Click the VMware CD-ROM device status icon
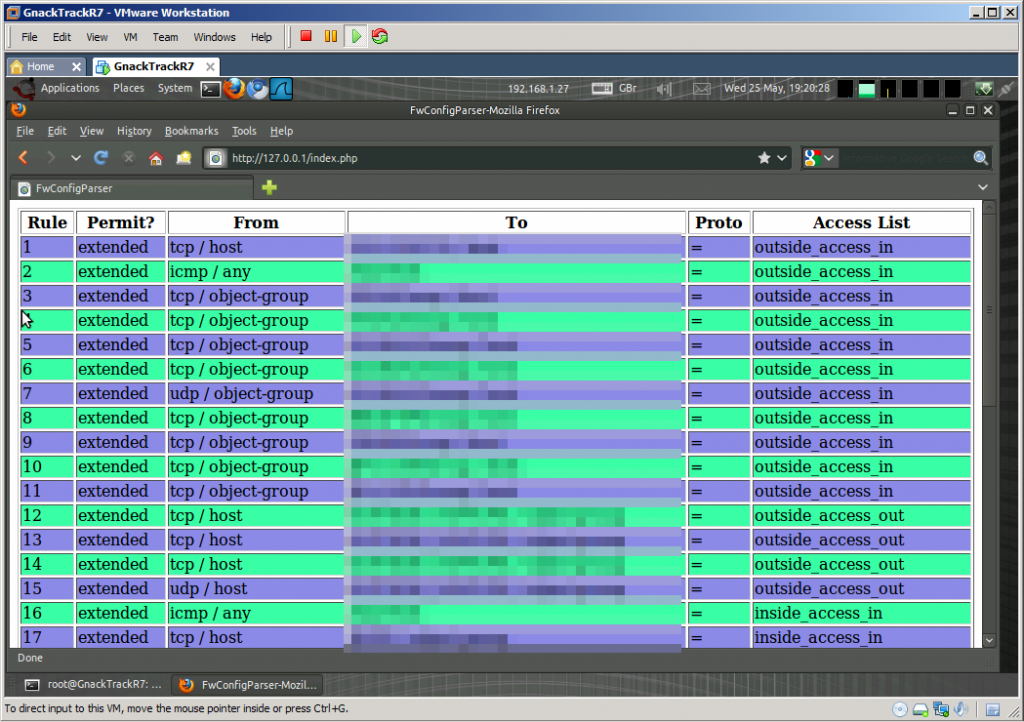The width and height of the screenshot is (1024, 722). pos(899,710)
